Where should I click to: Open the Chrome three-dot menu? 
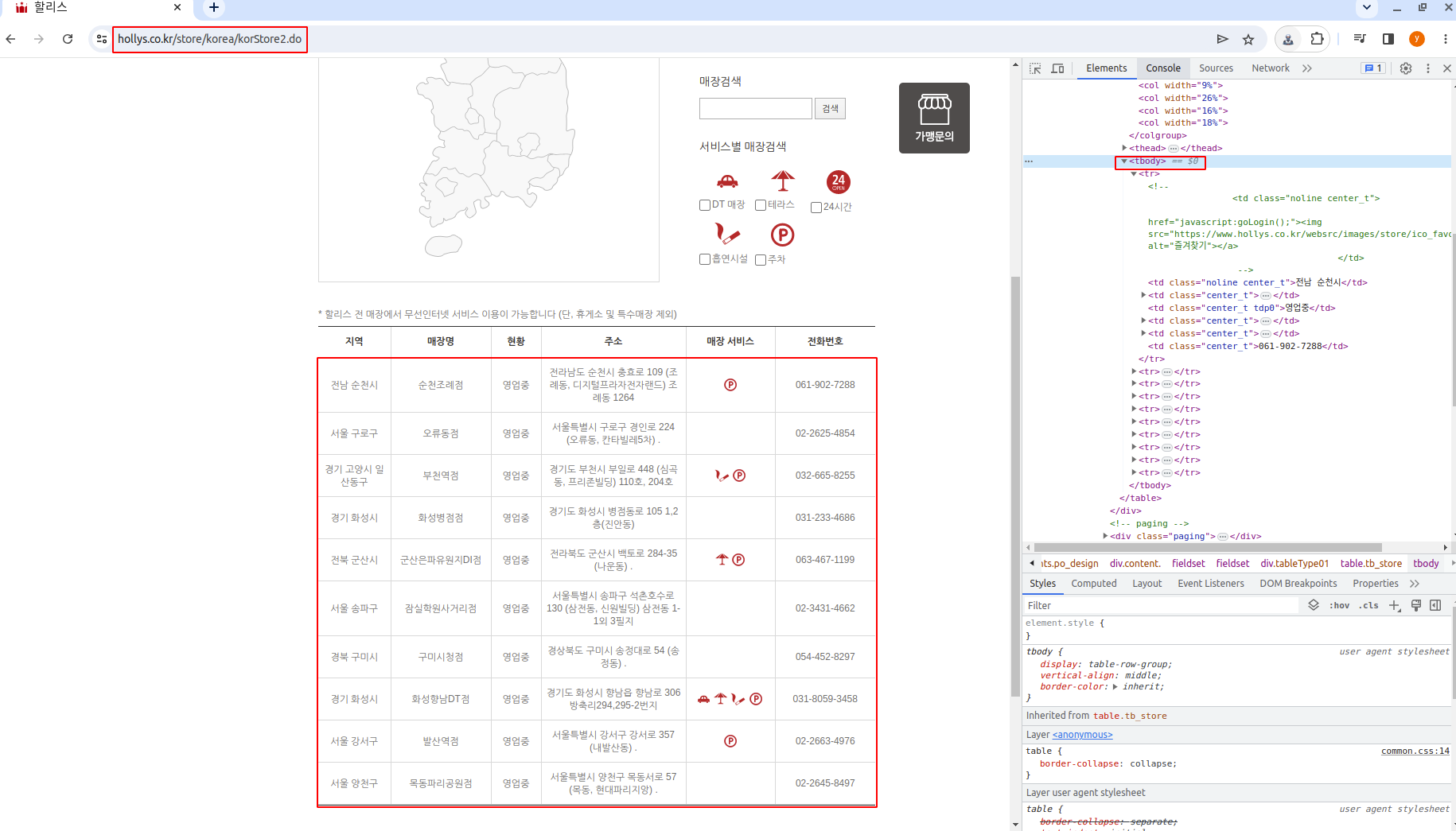[x=1446, y=39]
